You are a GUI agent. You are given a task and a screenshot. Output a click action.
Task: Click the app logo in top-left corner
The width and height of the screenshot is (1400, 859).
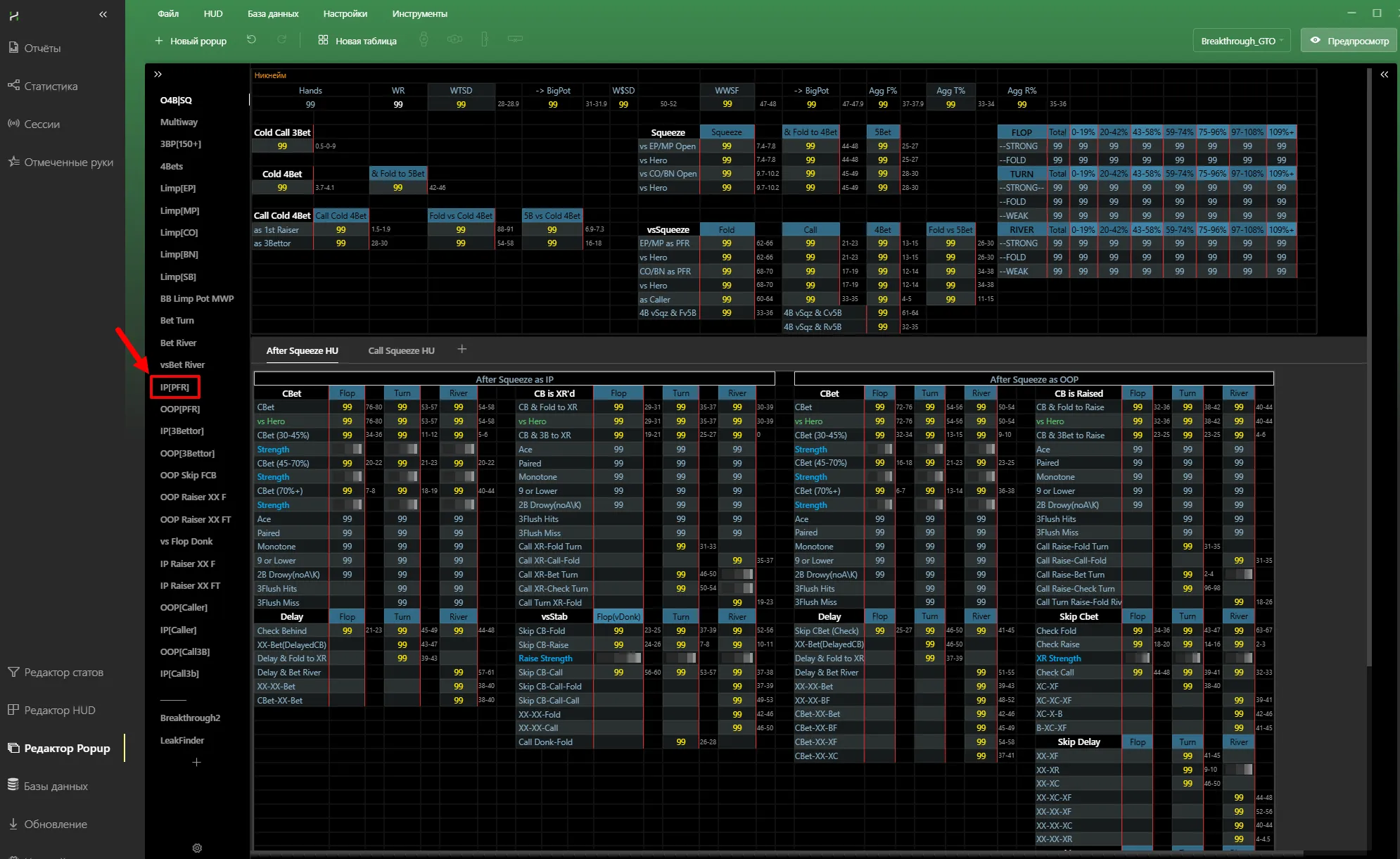click(x=13, y=15)
